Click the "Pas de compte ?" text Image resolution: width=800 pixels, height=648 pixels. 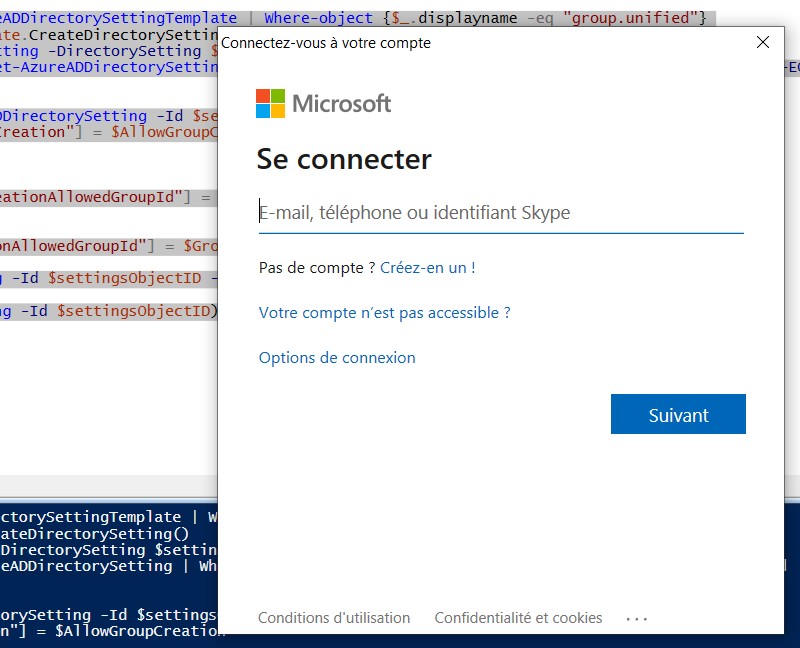[317, 268]
